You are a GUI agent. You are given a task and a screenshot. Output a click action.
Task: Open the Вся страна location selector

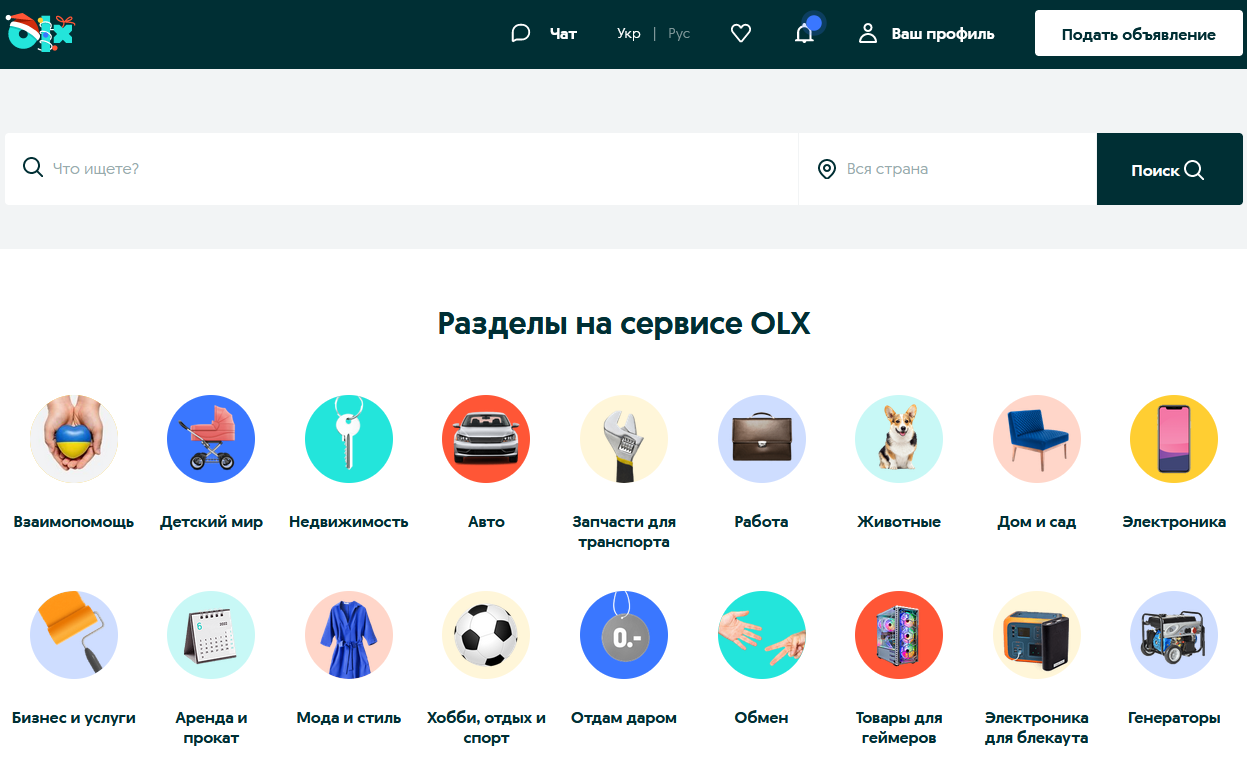click(947, 169)
